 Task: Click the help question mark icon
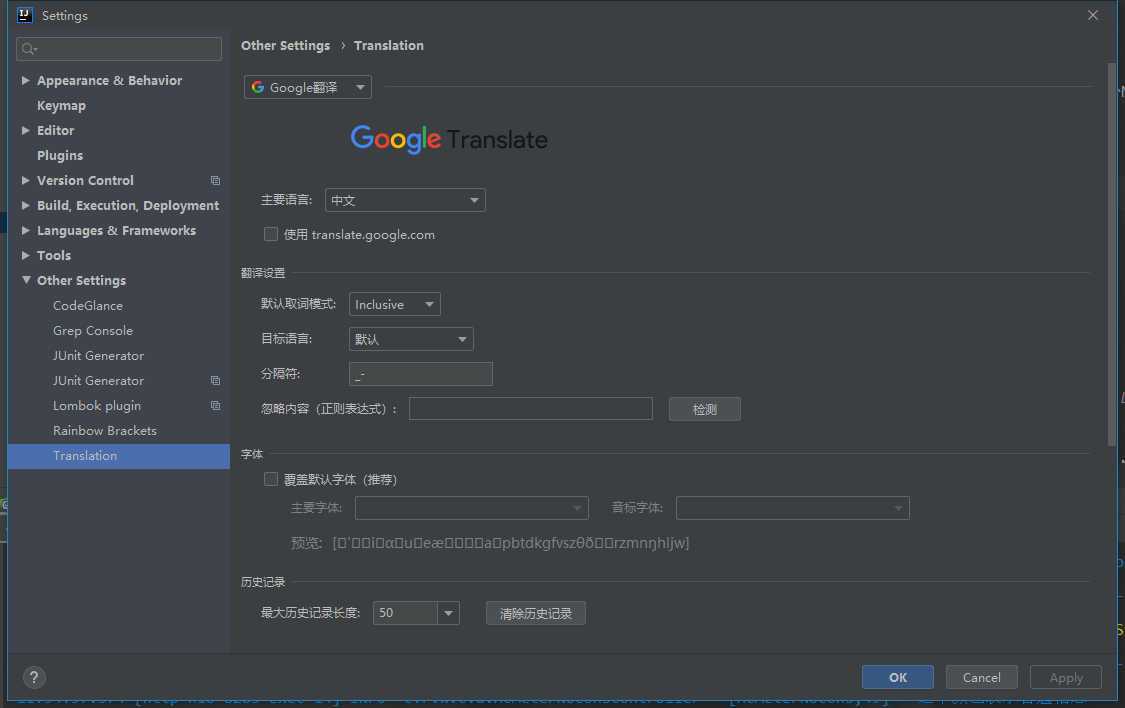click(x=34, y=677)
